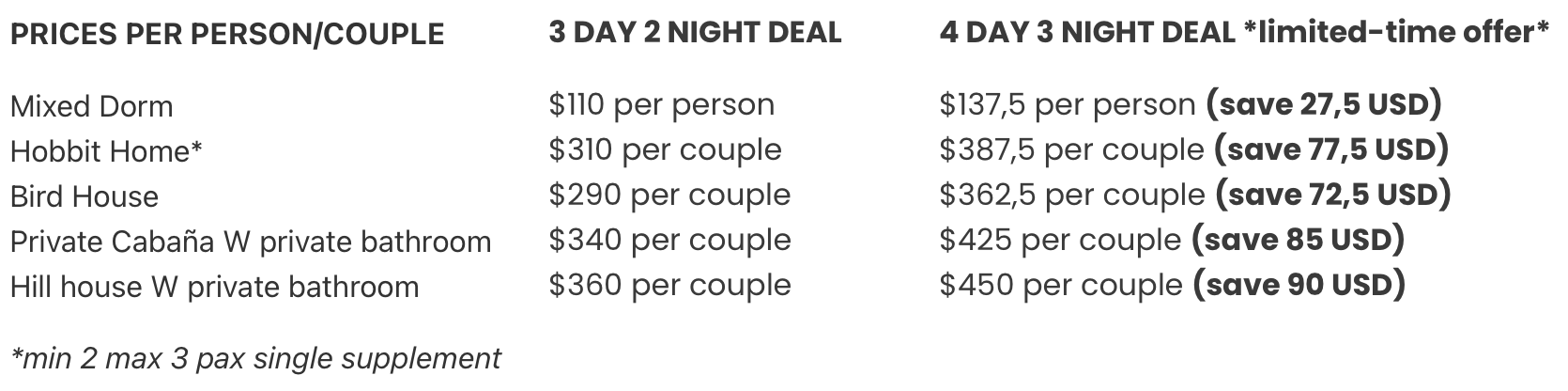Click the $137,5 per person price
This screenshot has width=1568, height=391.
point(1068,104)
